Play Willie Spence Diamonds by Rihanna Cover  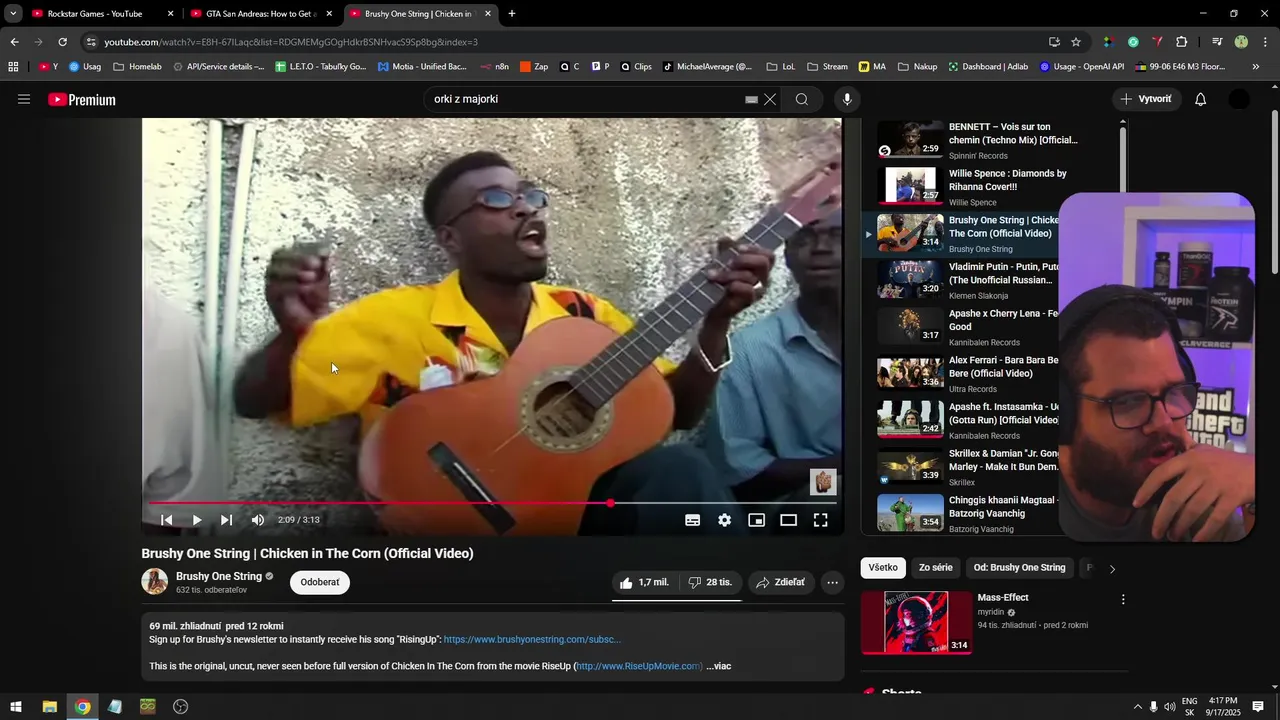click(967, 186)
